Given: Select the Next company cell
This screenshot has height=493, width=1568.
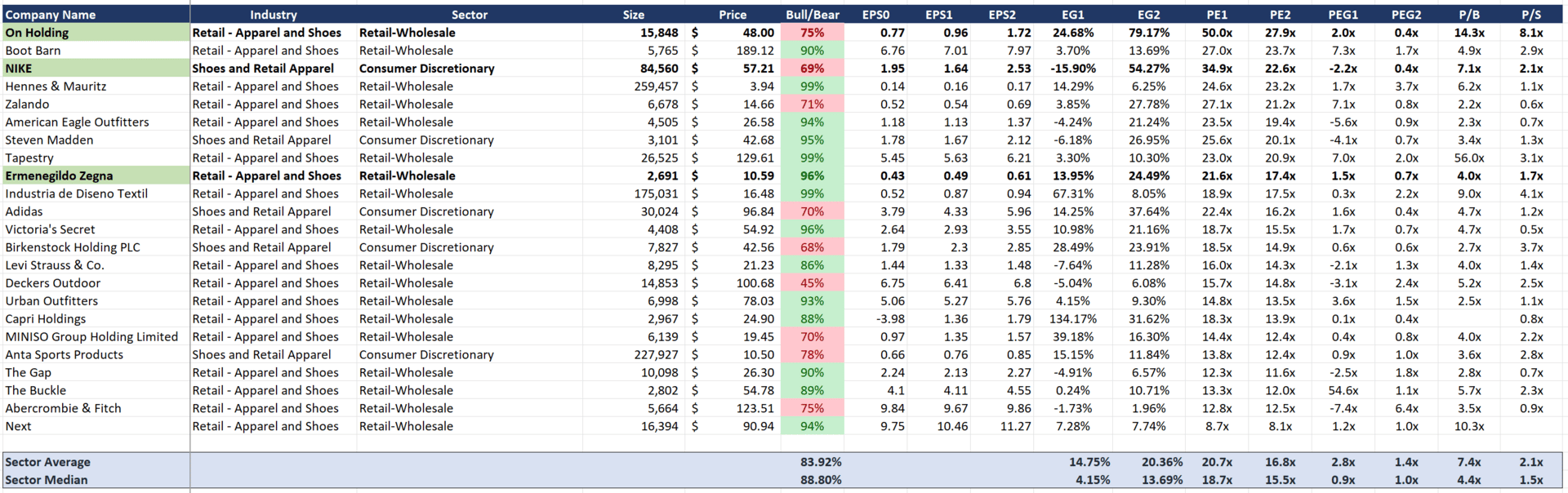Looking at the screenshot, I should [96, 427].
